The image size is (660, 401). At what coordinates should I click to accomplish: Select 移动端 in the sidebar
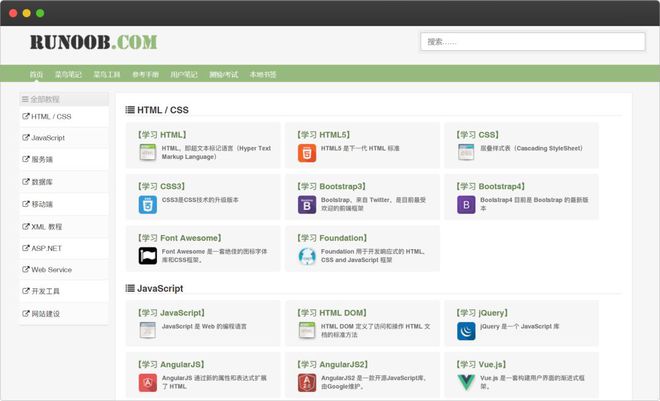(x=64, y=204)
